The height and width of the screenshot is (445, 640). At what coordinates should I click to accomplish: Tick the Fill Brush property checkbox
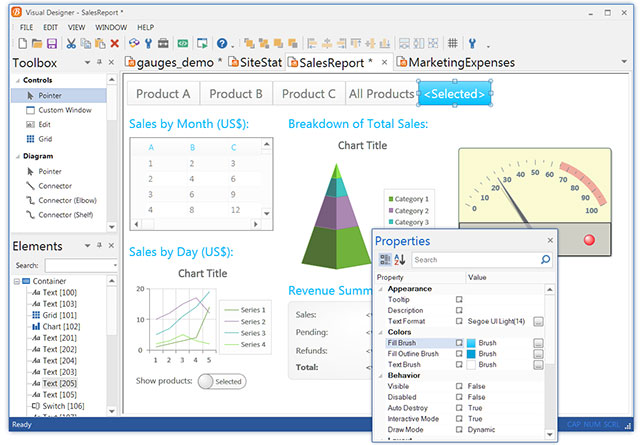point(459,343)
